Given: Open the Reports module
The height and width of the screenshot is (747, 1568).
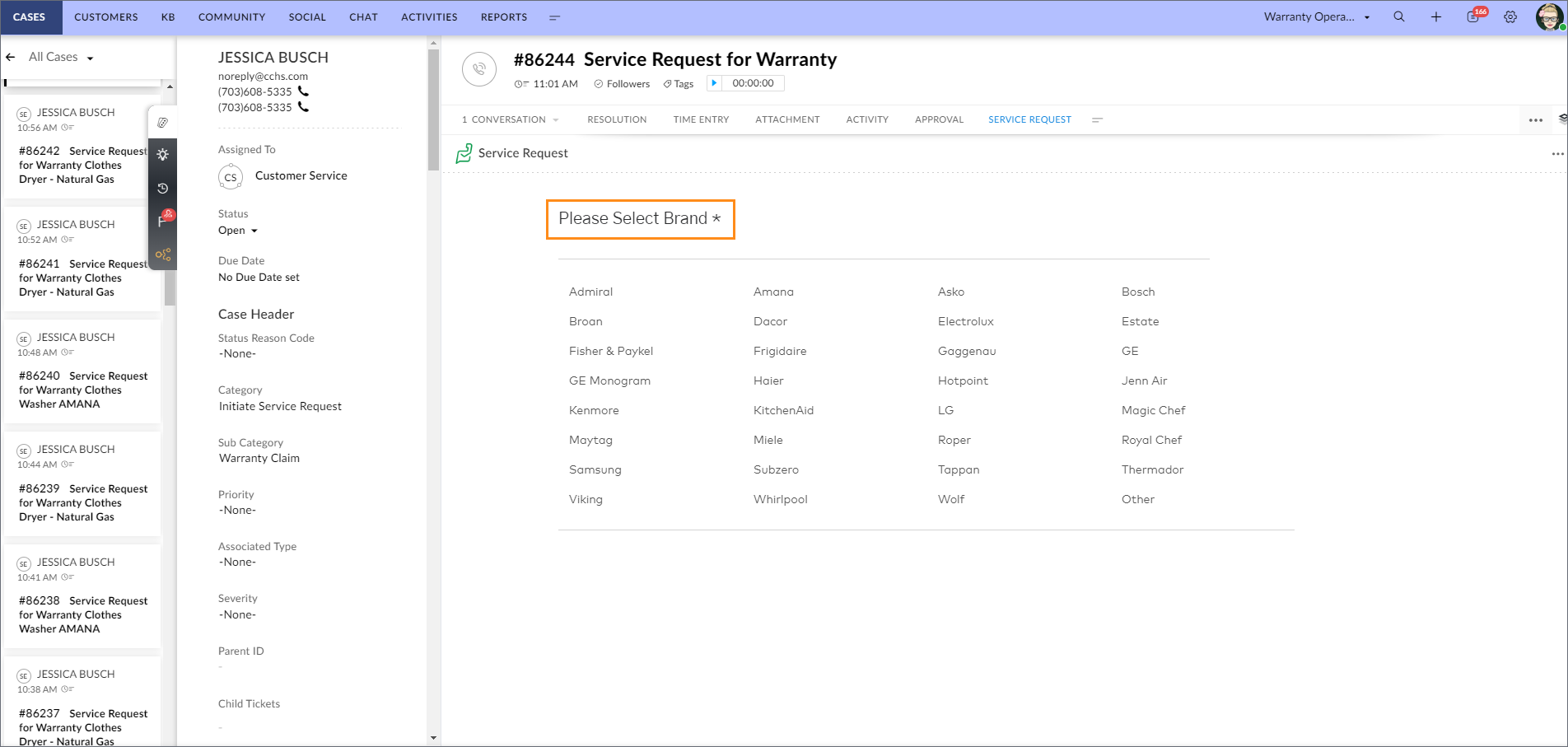Looking at the screenshot, I should pyautogui.click(x=504, y=17).
